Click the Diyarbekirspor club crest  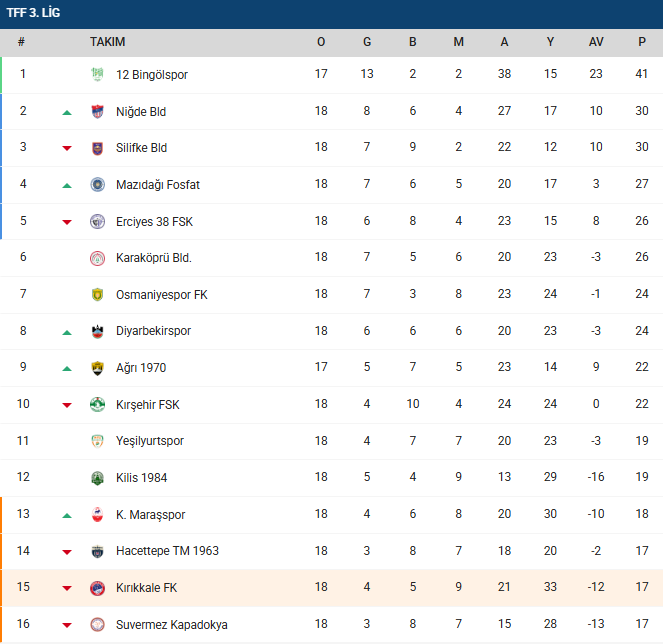pos(97,331)
